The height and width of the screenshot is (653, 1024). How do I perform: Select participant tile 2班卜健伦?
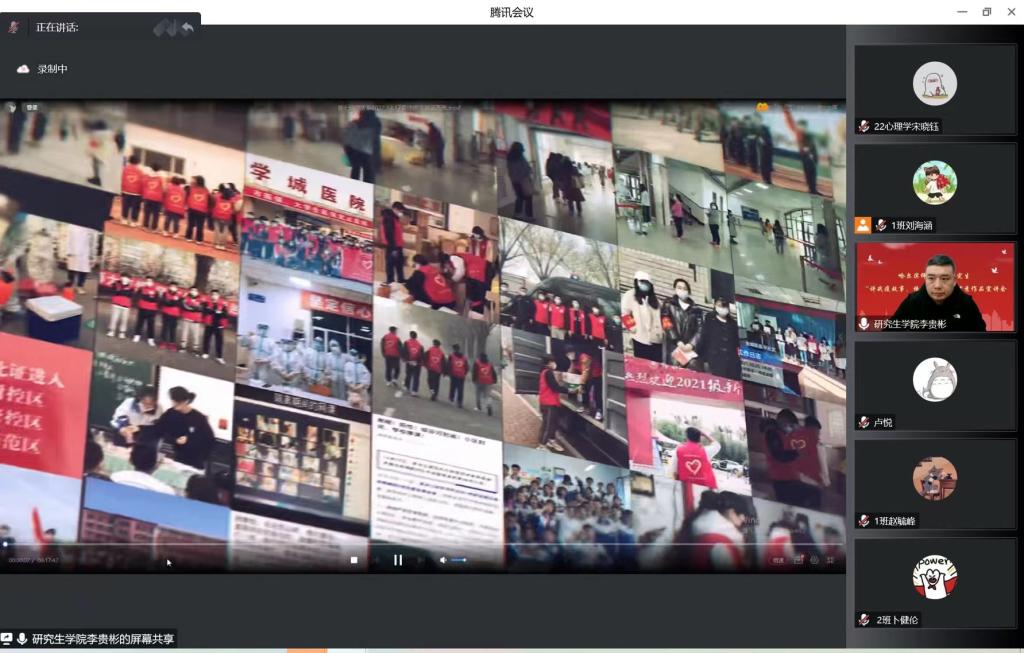(934, 582)
